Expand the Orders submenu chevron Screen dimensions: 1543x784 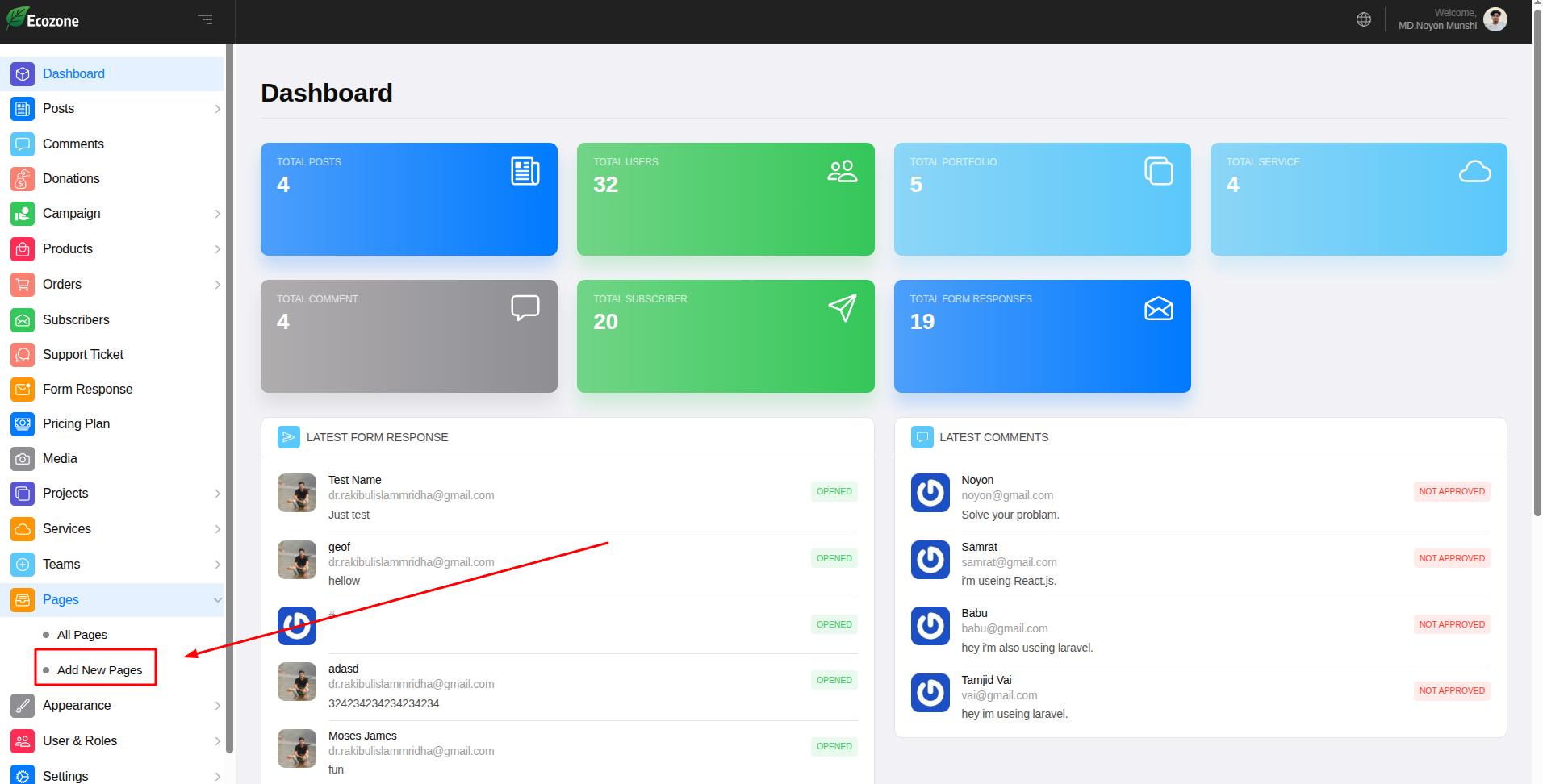217,285
